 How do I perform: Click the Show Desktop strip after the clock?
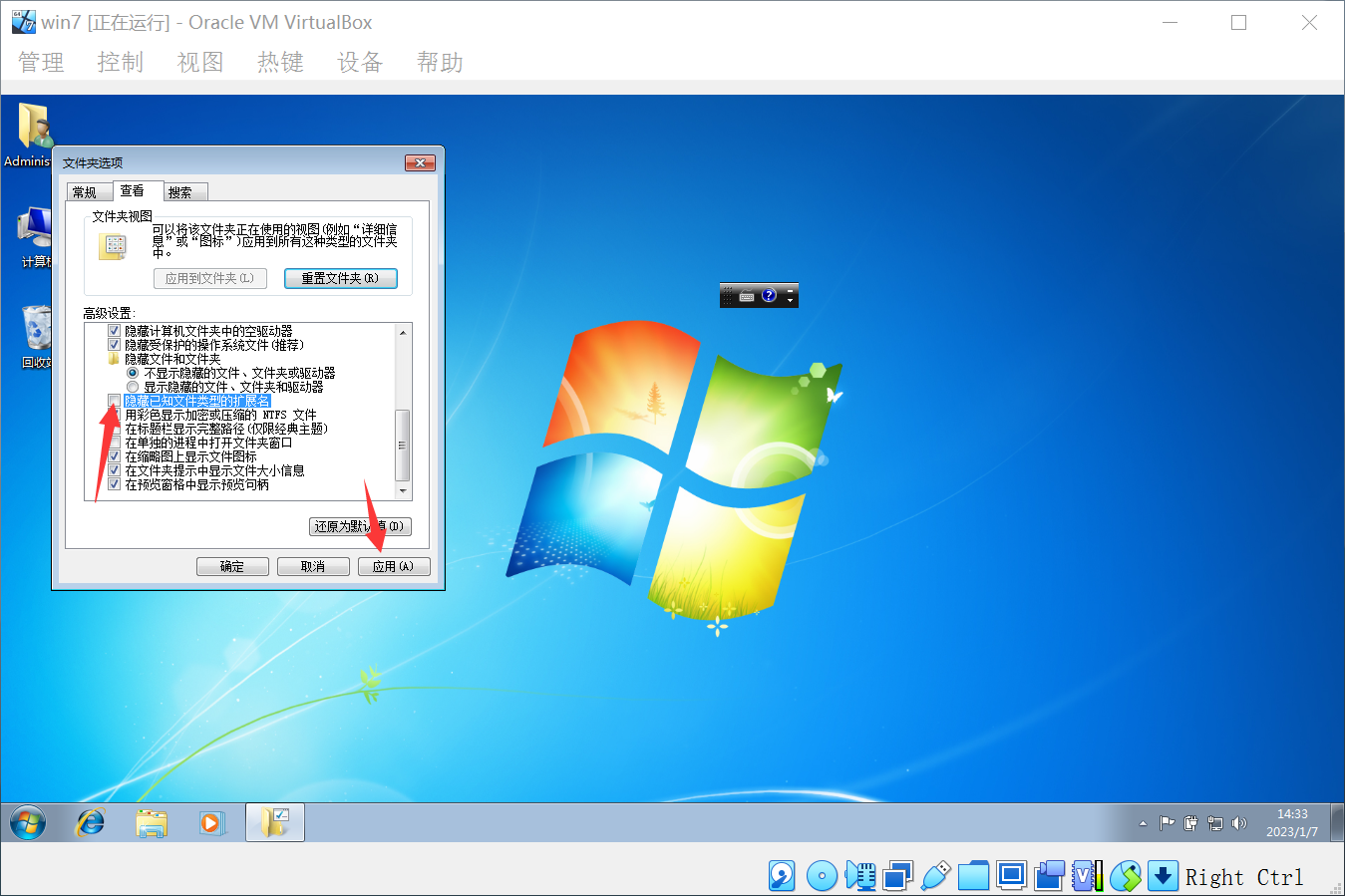(x=1336, y=823)
